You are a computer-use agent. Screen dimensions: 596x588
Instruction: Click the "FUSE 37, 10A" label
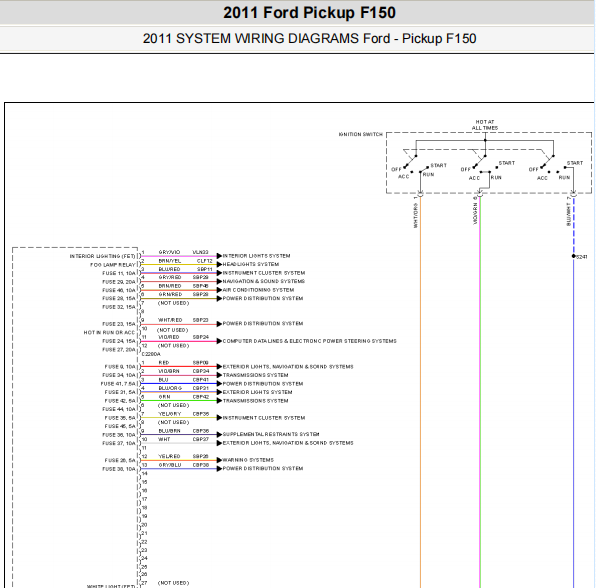(119, 444)
